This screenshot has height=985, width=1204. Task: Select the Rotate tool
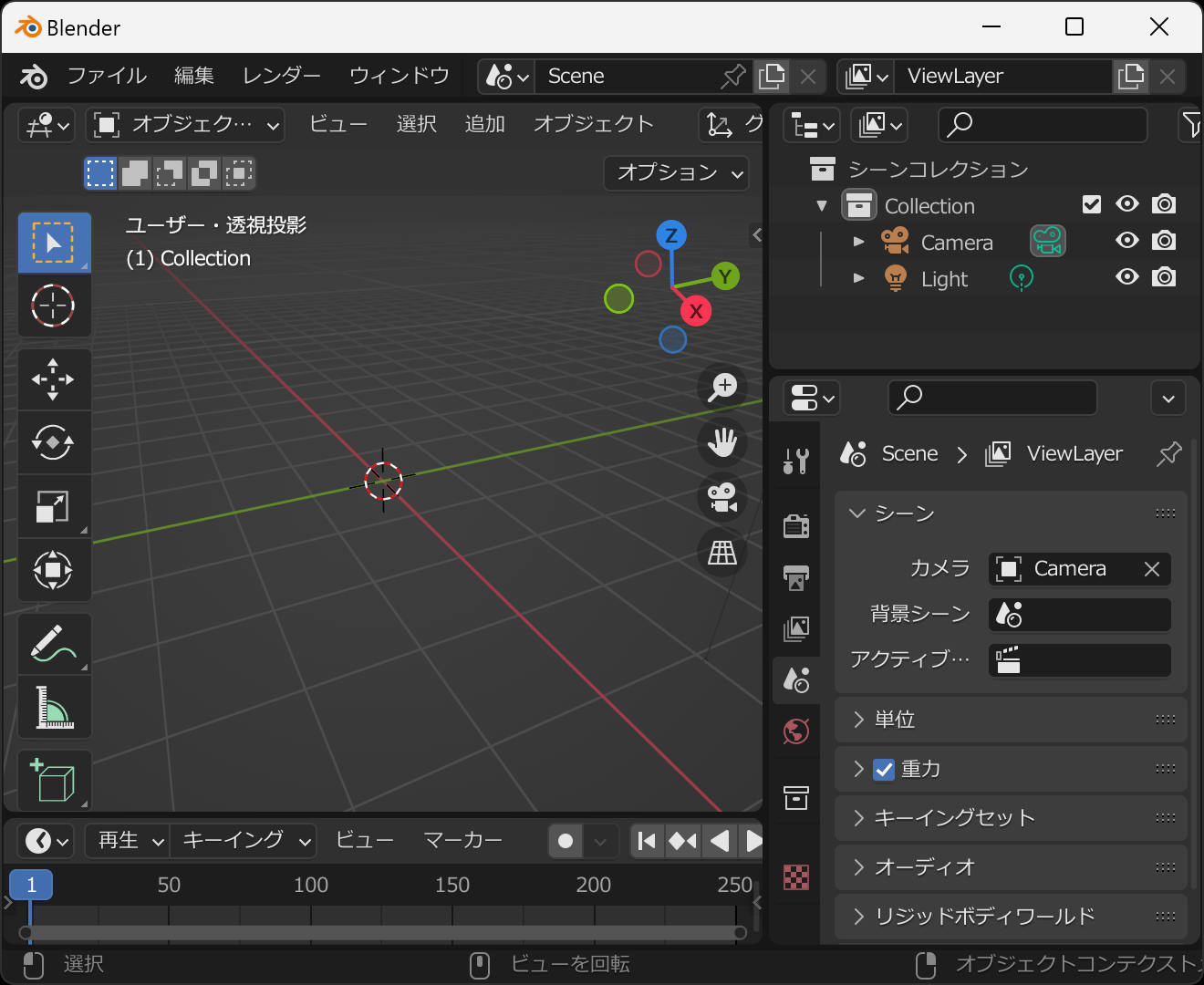pos(54,442)
